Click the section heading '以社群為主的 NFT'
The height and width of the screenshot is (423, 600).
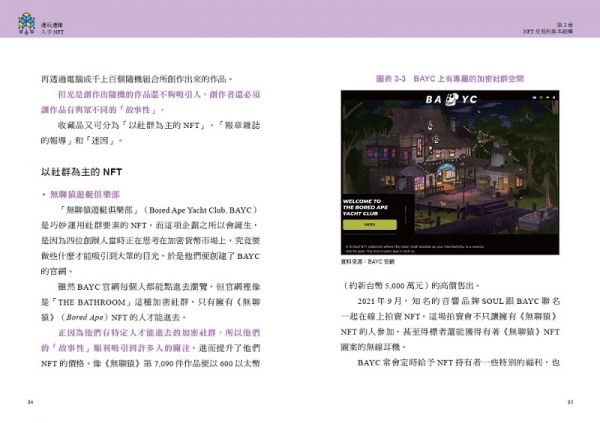pyautogui.click(x=82, y=172)
